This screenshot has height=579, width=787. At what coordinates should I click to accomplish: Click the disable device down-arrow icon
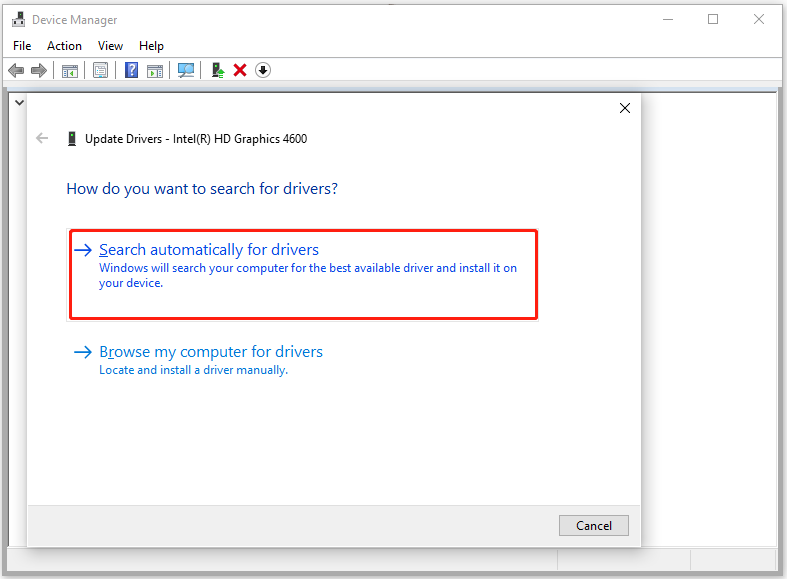pos(263,70)
